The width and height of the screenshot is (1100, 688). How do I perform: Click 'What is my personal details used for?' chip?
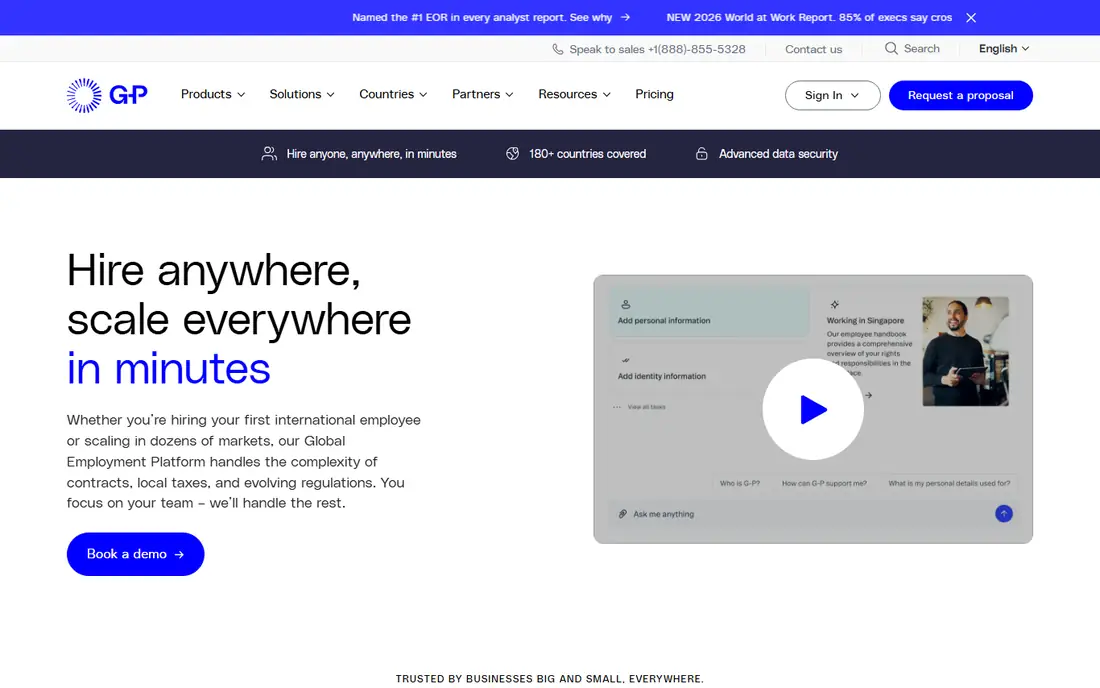point(949,483)
